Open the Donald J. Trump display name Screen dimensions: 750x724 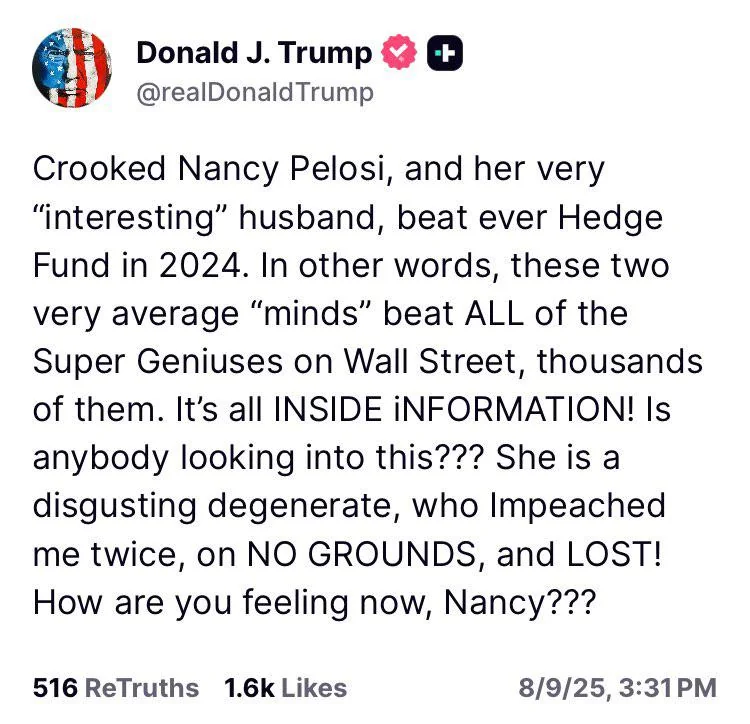coord(254,53)
